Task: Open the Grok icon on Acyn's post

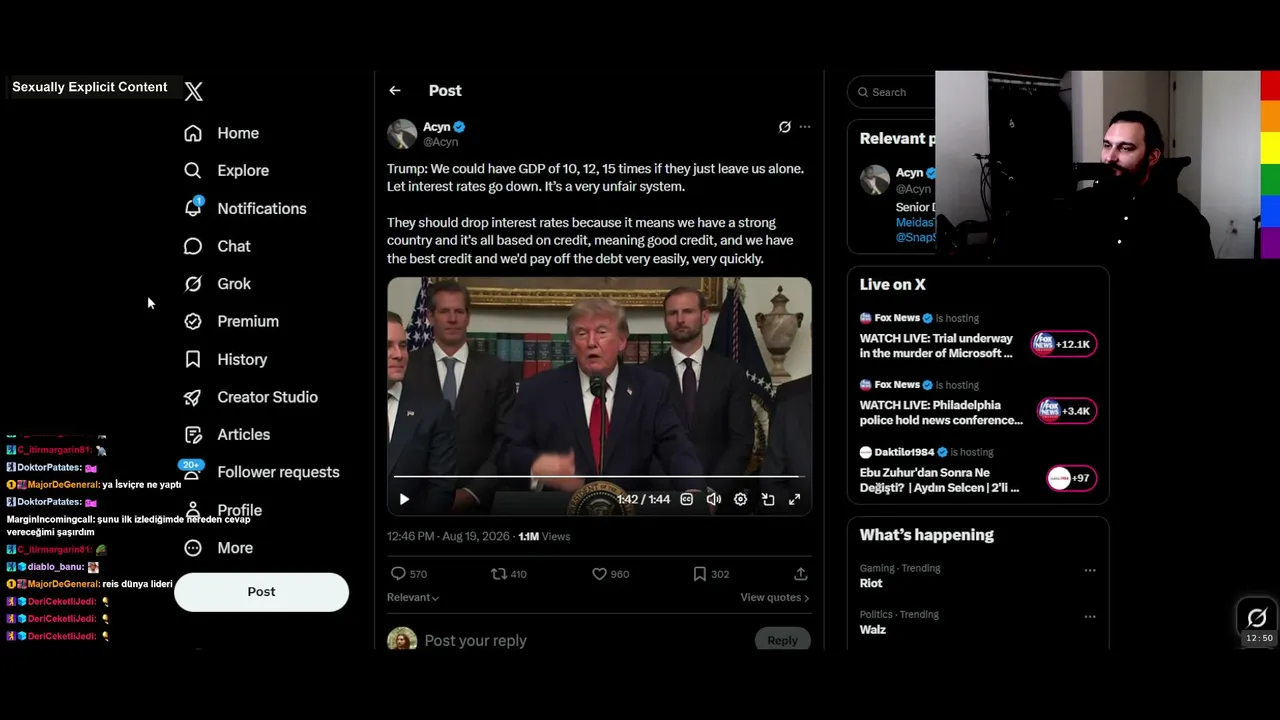Action: 785,127
